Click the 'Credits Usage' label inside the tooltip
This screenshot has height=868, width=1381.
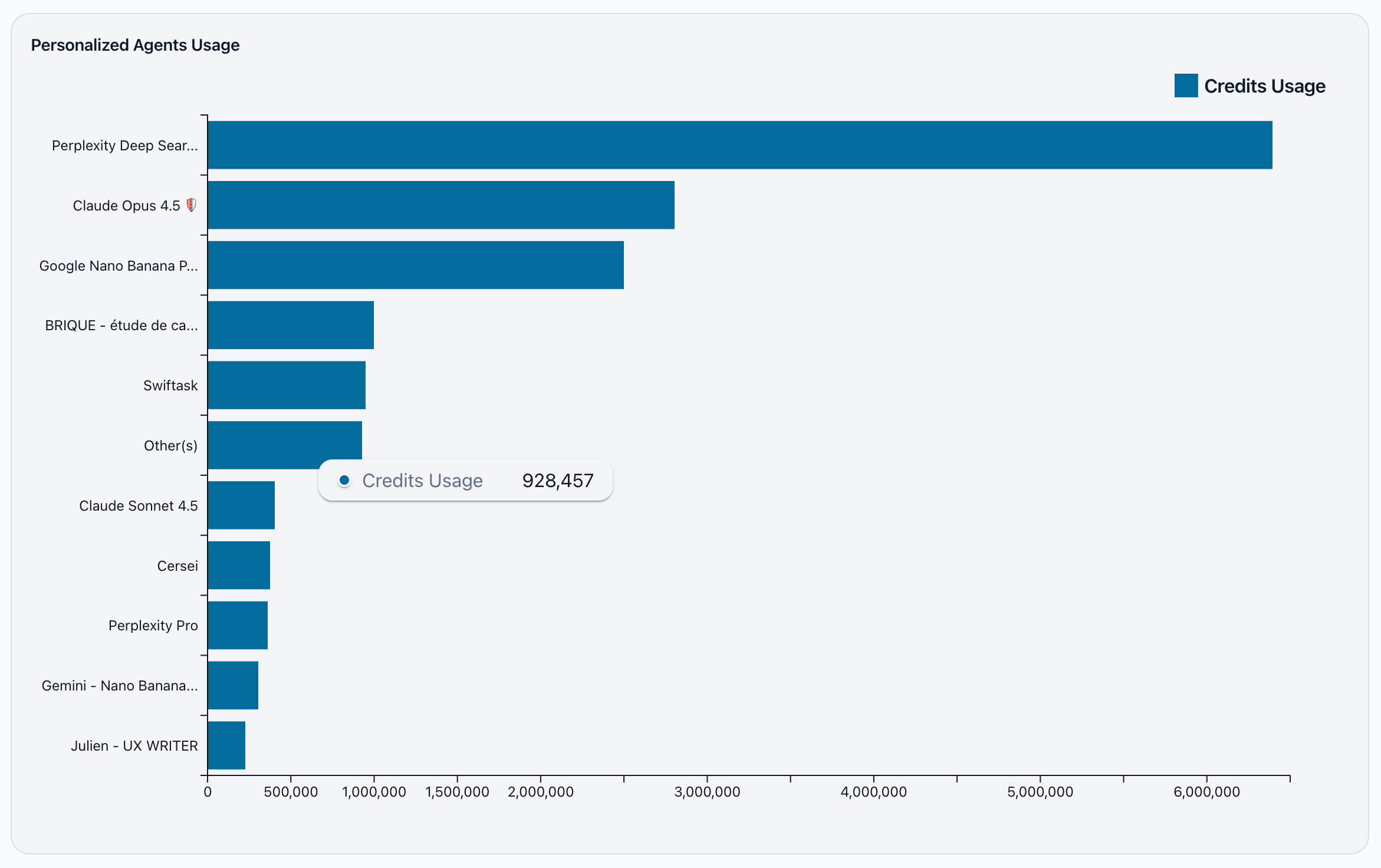pyautogui.click(x=422, y=481)
